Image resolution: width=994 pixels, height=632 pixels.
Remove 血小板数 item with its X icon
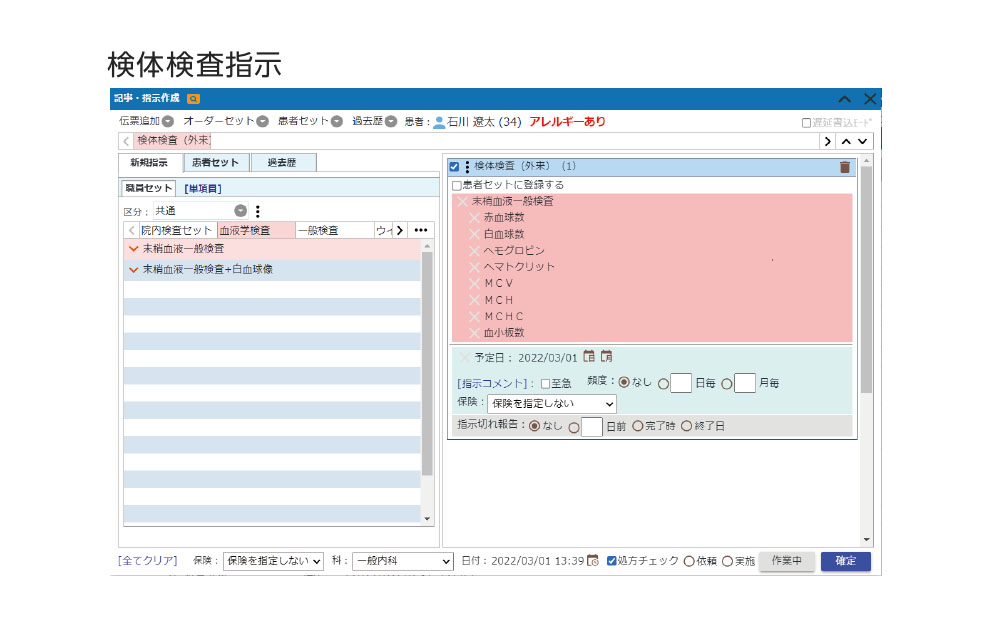click(x=475, y=333)
